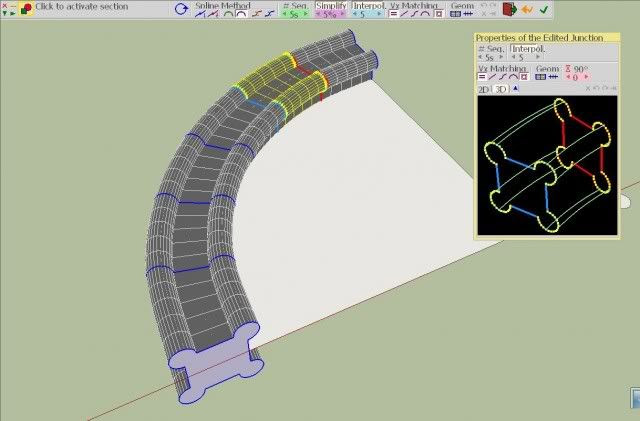The width and height of the screenshot is (640, 421).
Task: Increase Interpol. in Edited Junction panel
Action: 538,57
